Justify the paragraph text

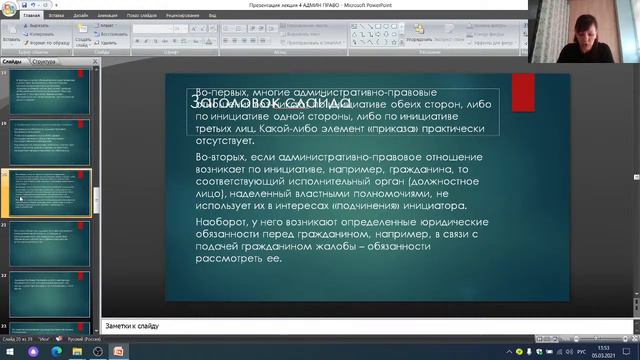(253, 41)
